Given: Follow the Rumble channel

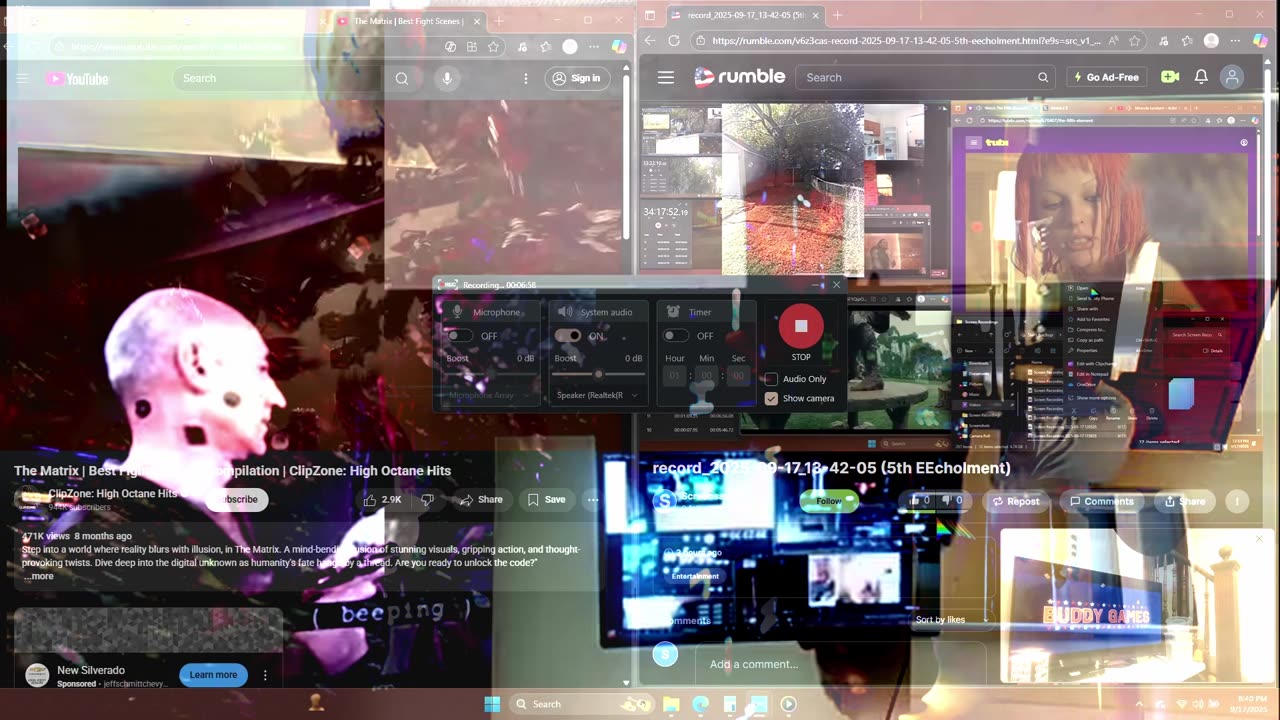Looking at the screenshot, I should (829, 501).
